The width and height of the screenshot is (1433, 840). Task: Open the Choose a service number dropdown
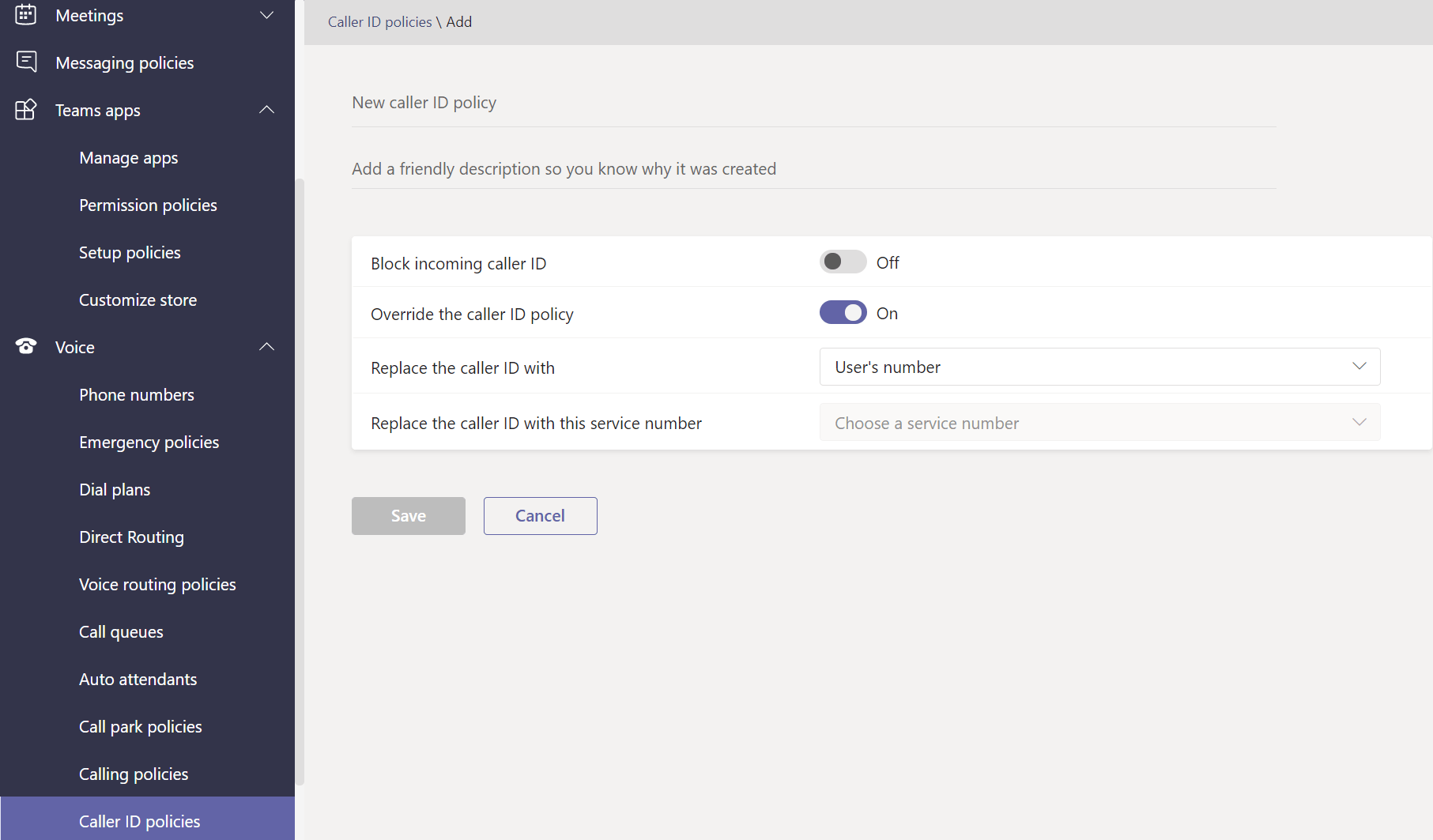click(1099, 423)
